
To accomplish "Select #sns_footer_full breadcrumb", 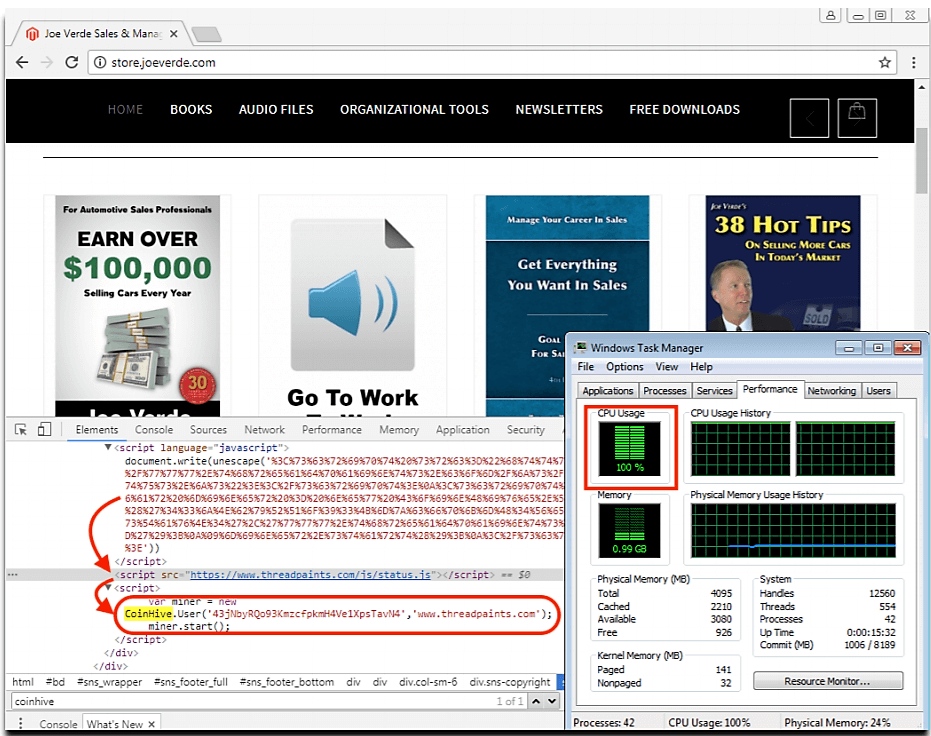I will click(191, 682).
